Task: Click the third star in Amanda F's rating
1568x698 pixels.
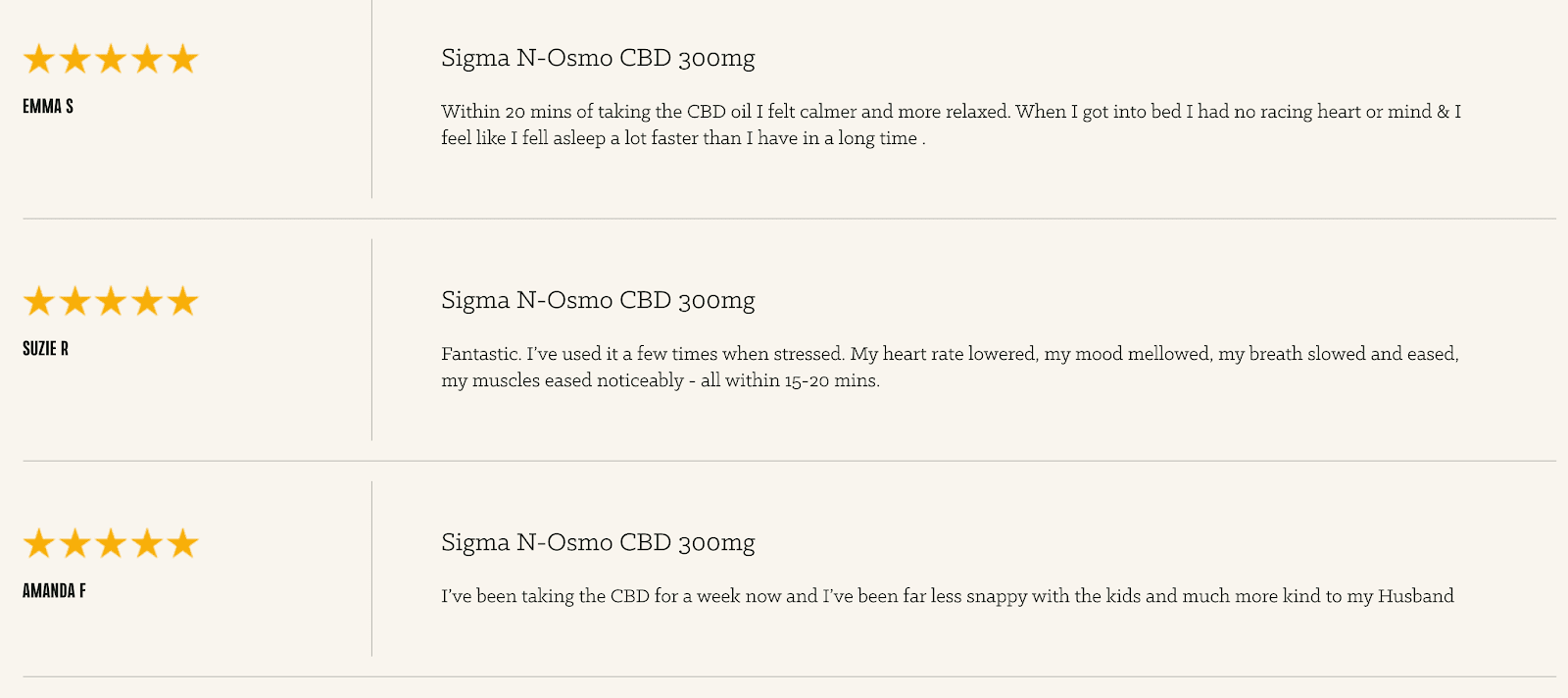Action: click(111, 544)
